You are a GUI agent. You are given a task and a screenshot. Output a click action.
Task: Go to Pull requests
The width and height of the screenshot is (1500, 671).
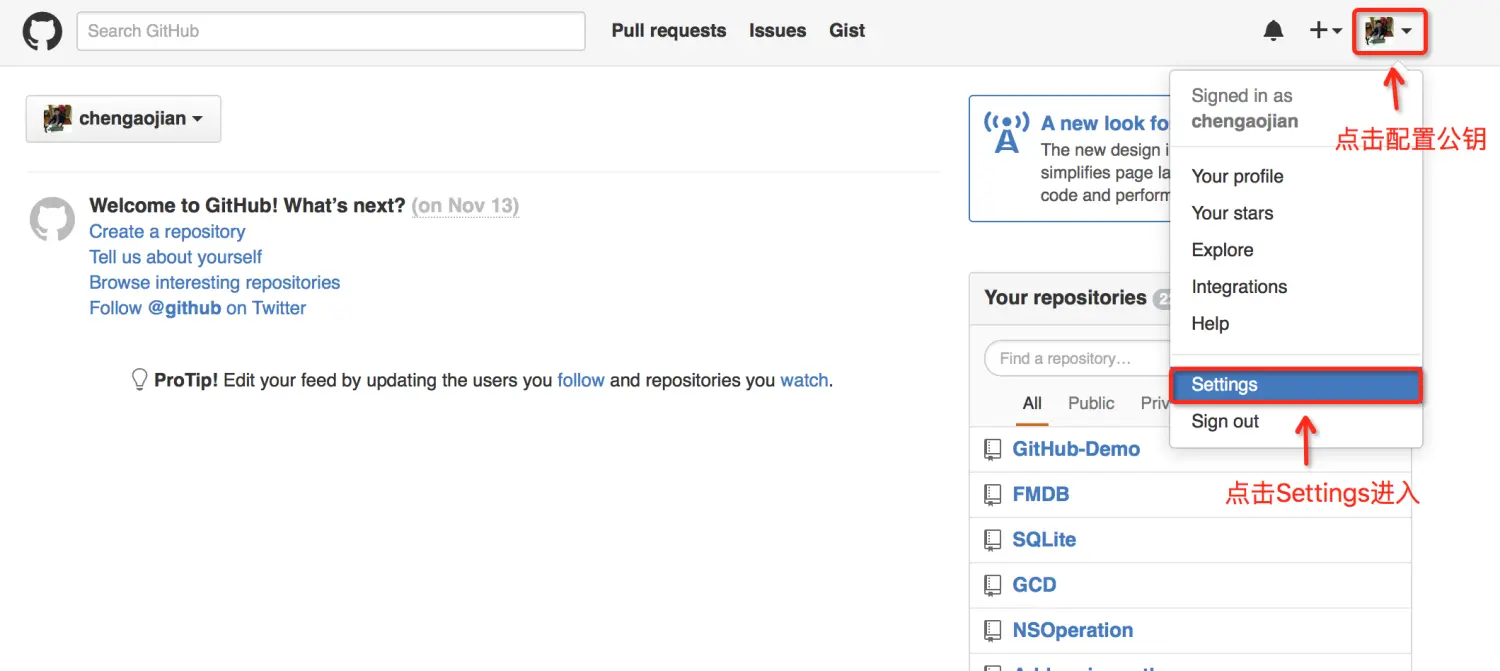coord(669,31)
